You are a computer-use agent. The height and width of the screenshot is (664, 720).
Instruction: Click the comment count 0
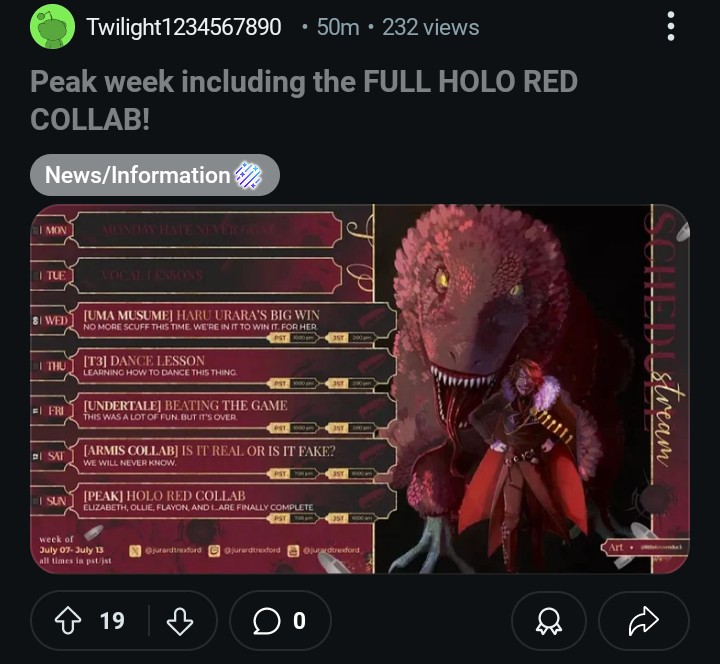click(299, 621)
